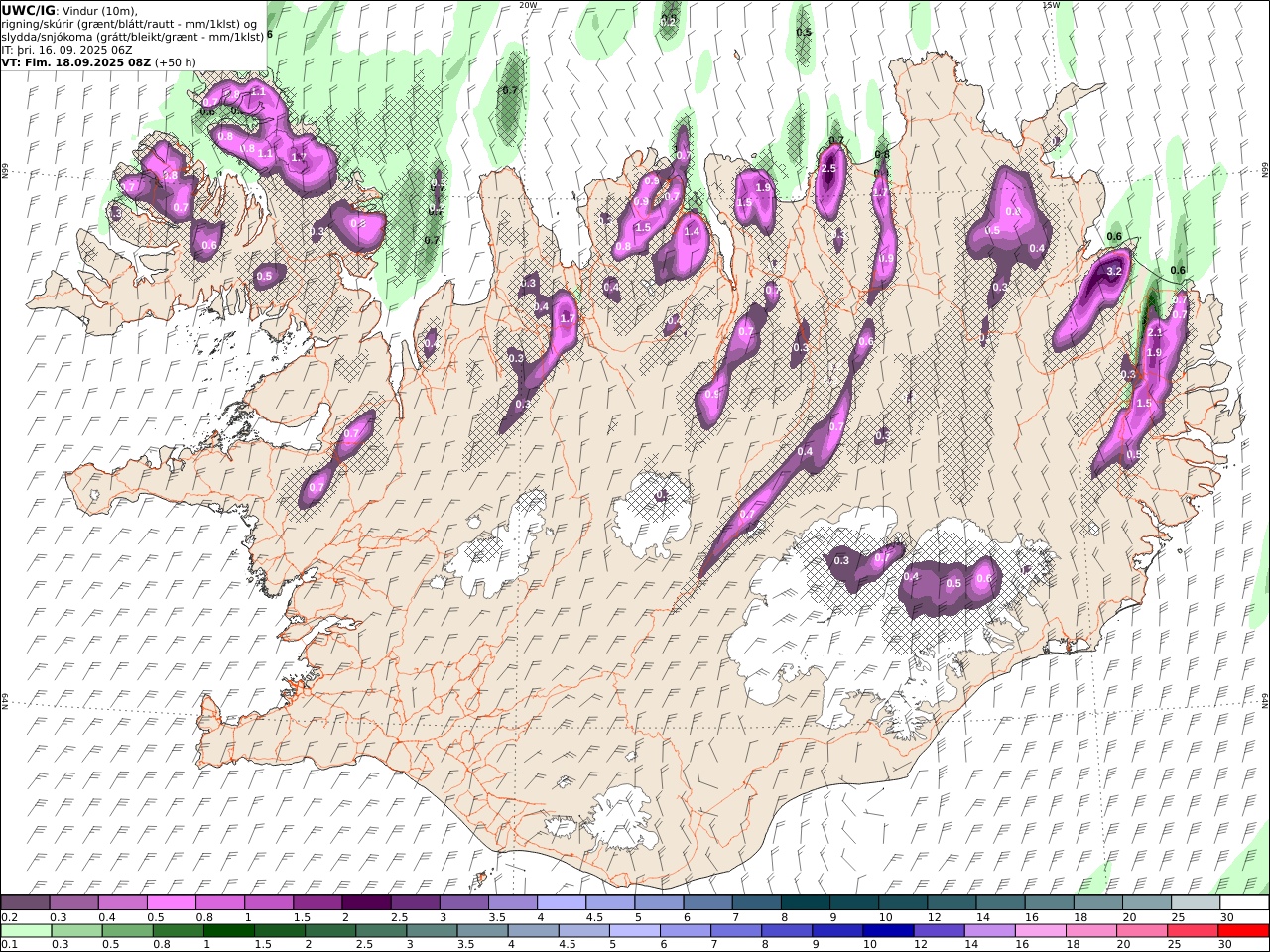Click the gray-blue 4 swatch on the rain scale
The height and width of the screenshot is (952, 1270).
(533, 931)
